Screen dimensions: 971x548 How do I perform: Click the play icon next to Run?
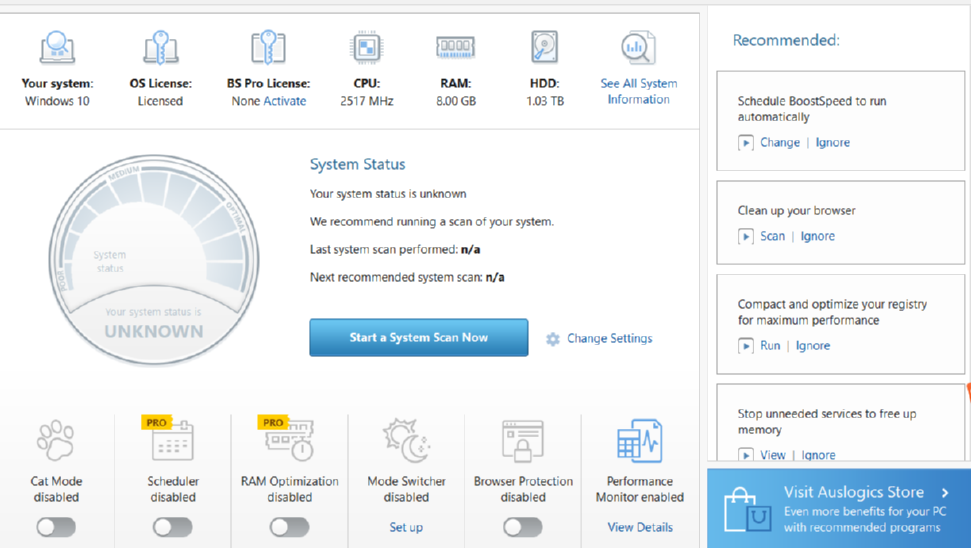click(746, 346)
